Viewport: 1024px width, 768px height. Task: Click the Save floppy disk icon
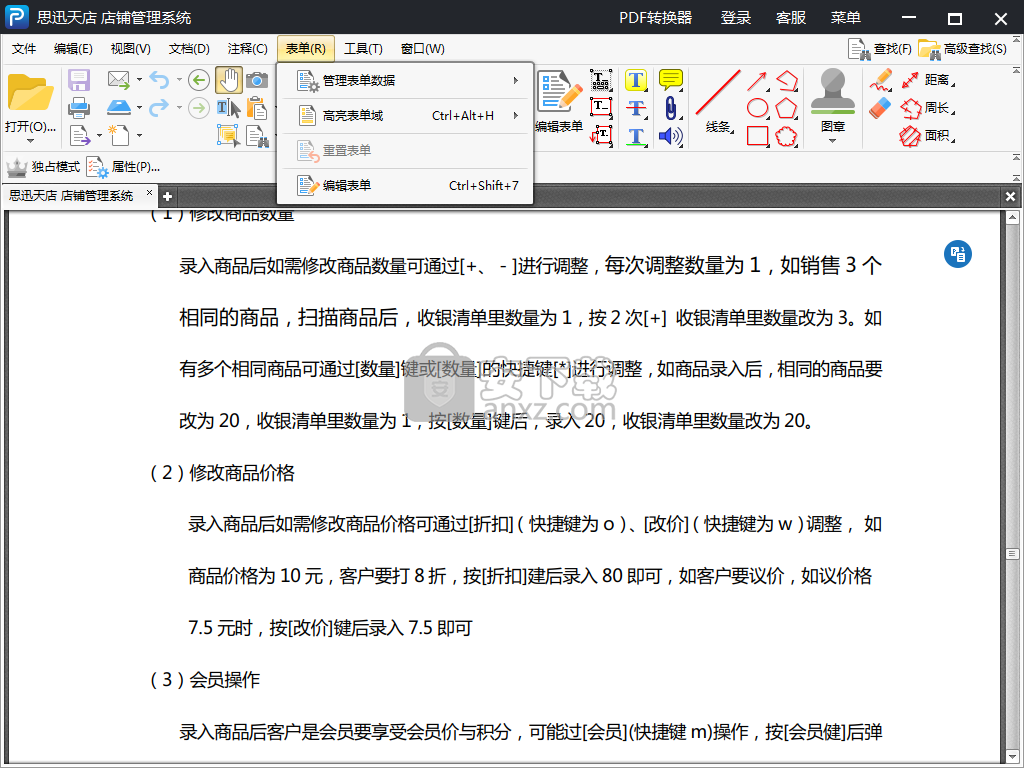pos(79,80)
